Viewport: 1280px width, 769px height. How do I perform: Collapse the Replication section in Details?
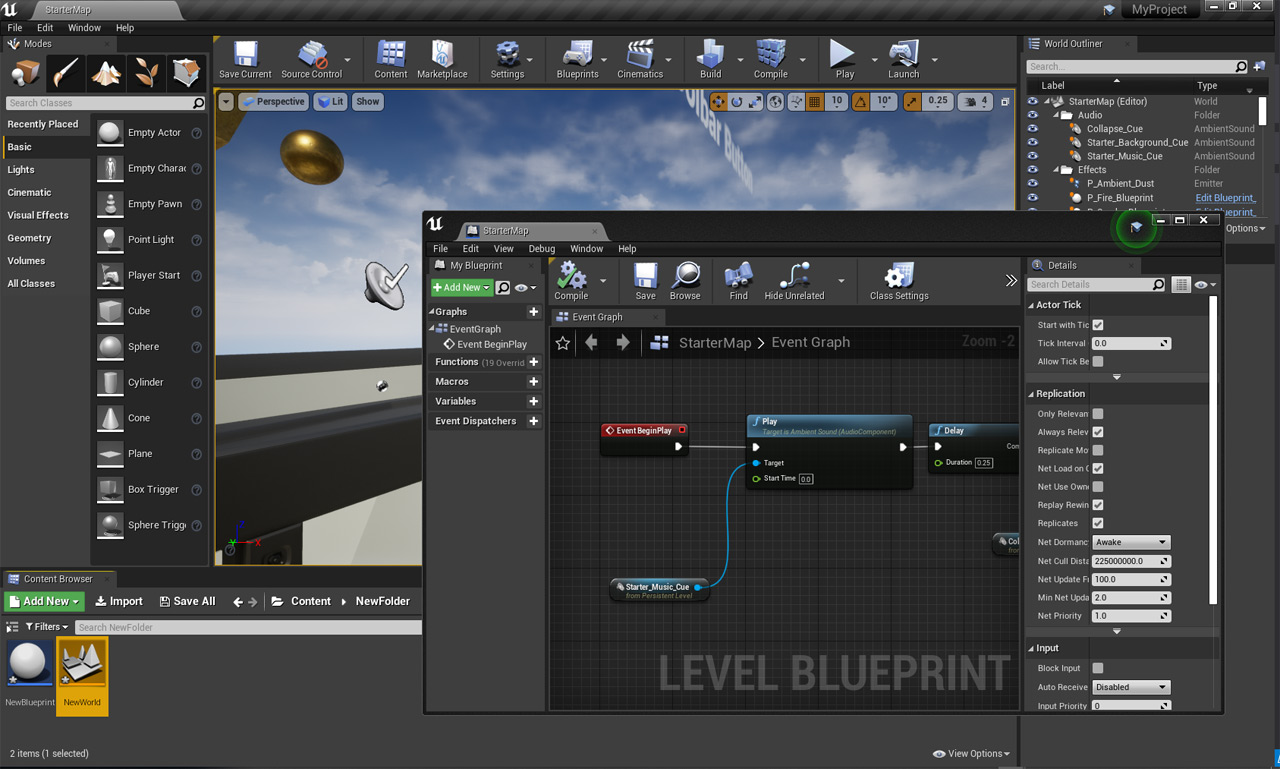1032,394
